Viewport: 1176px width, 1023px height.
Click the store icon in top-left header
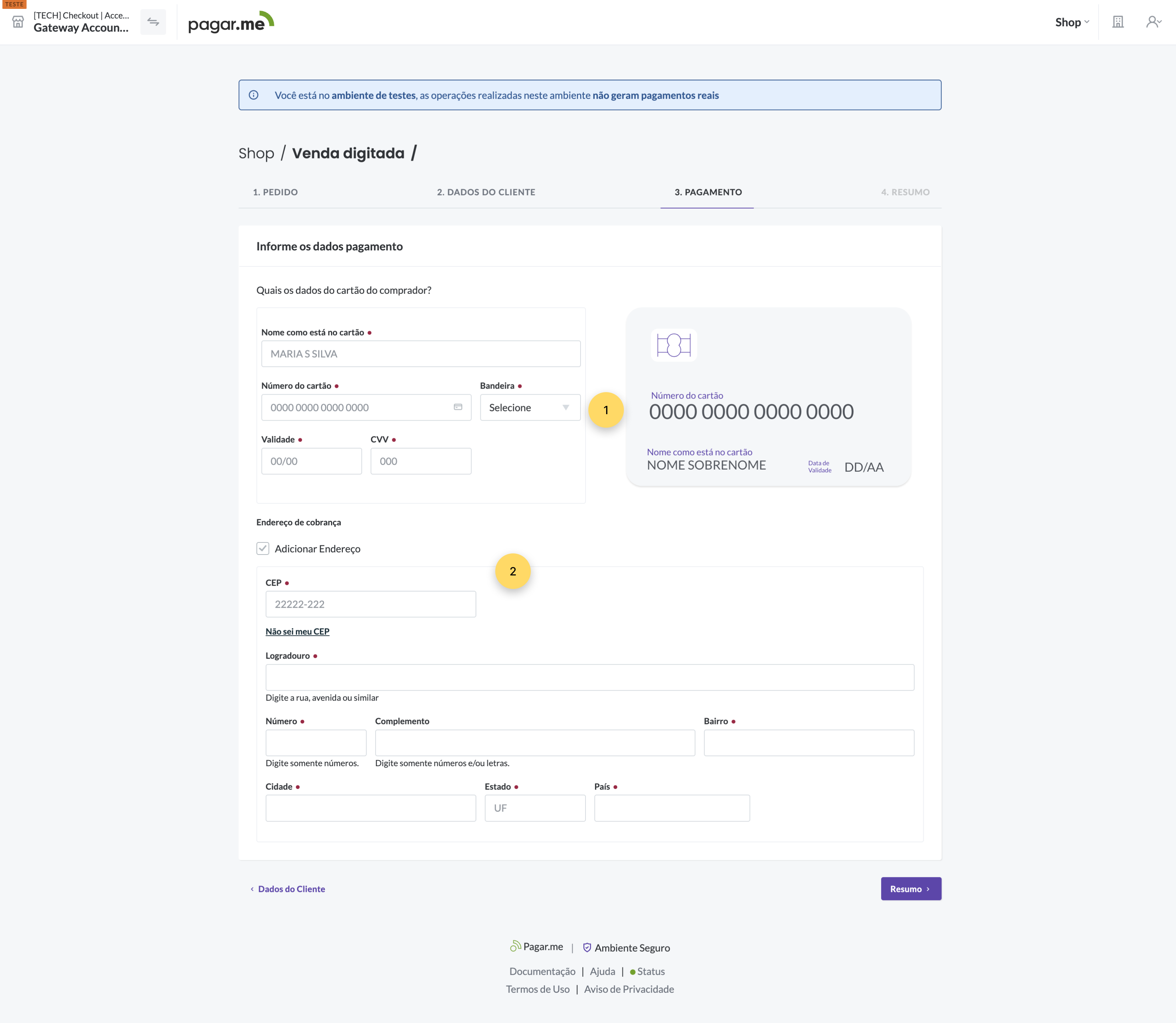tap(18, 22)
